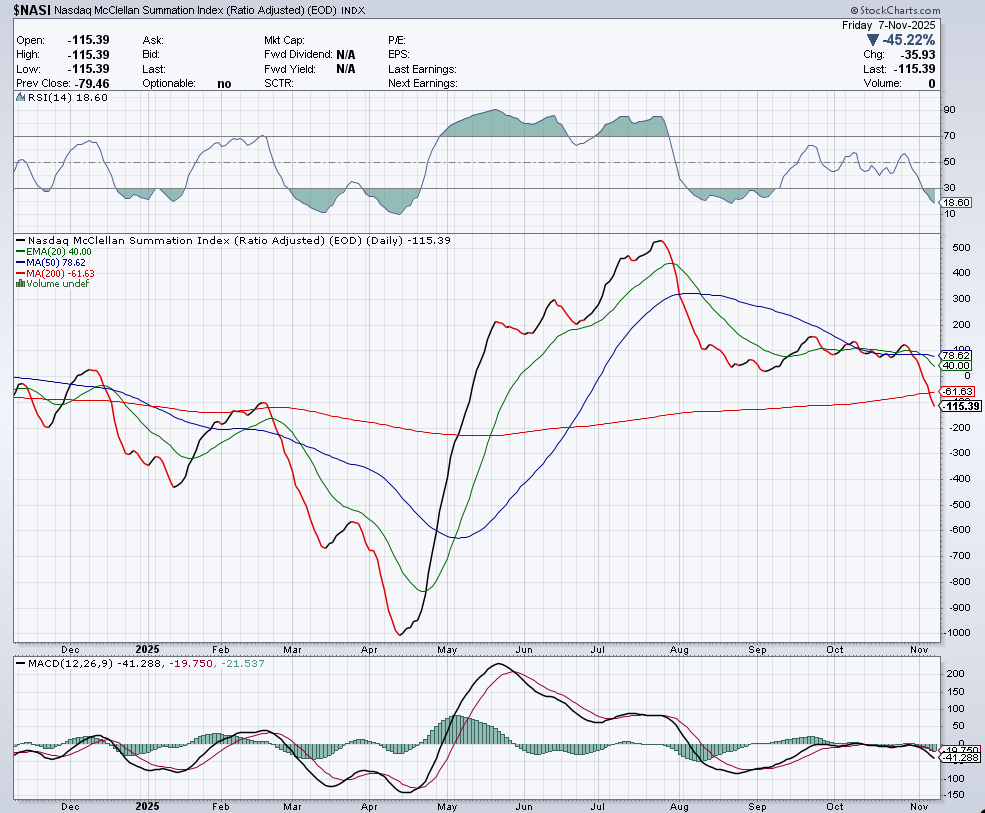This screenshot has height=813, width=985.
Task: Click the -61.63 red price tag on axis
Action: coord(959,391)
